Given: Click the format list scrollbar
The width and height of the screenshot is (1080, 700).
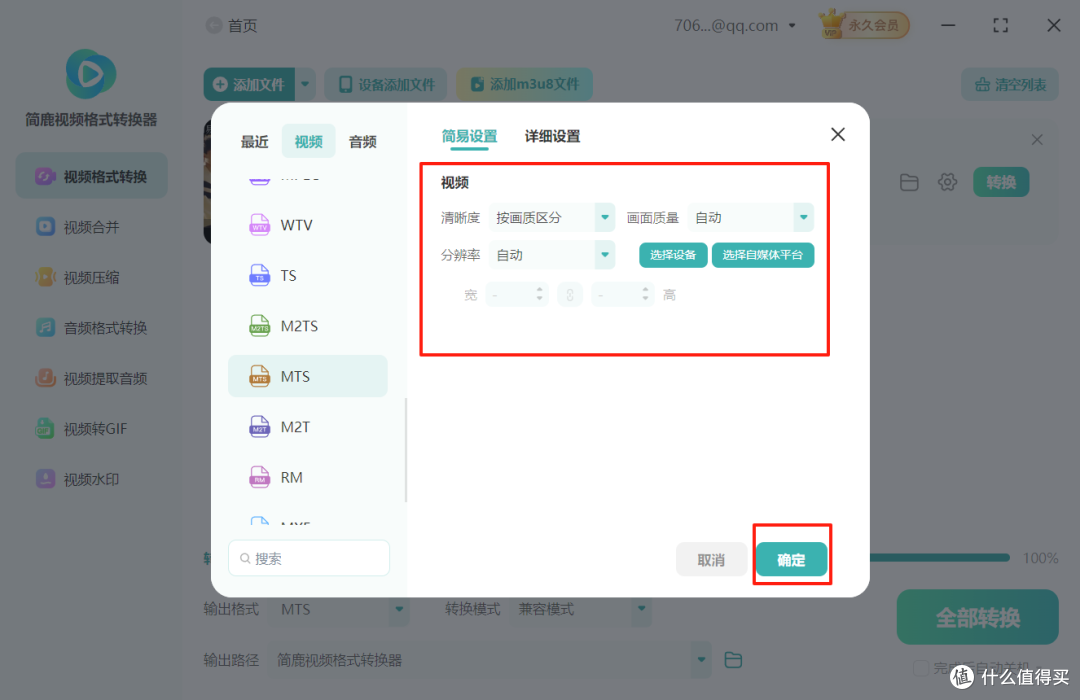Looking at the screenshot, I should point(406,450).
